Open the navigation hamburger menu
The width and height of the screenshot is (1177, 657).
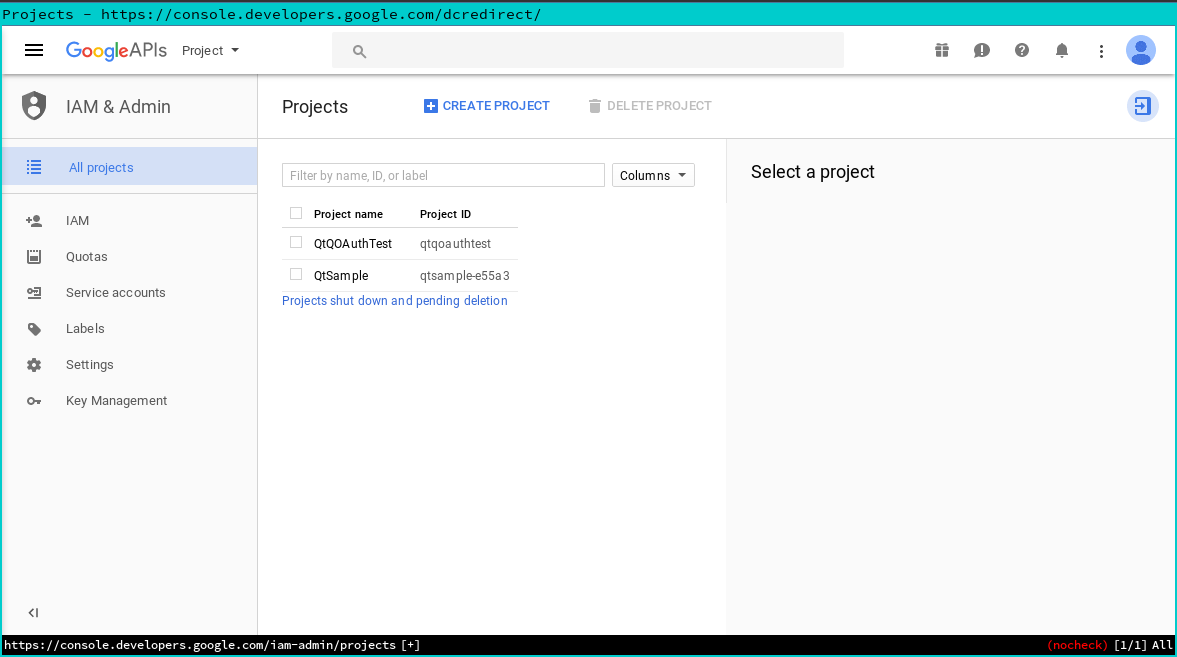(x=33, y=50)
